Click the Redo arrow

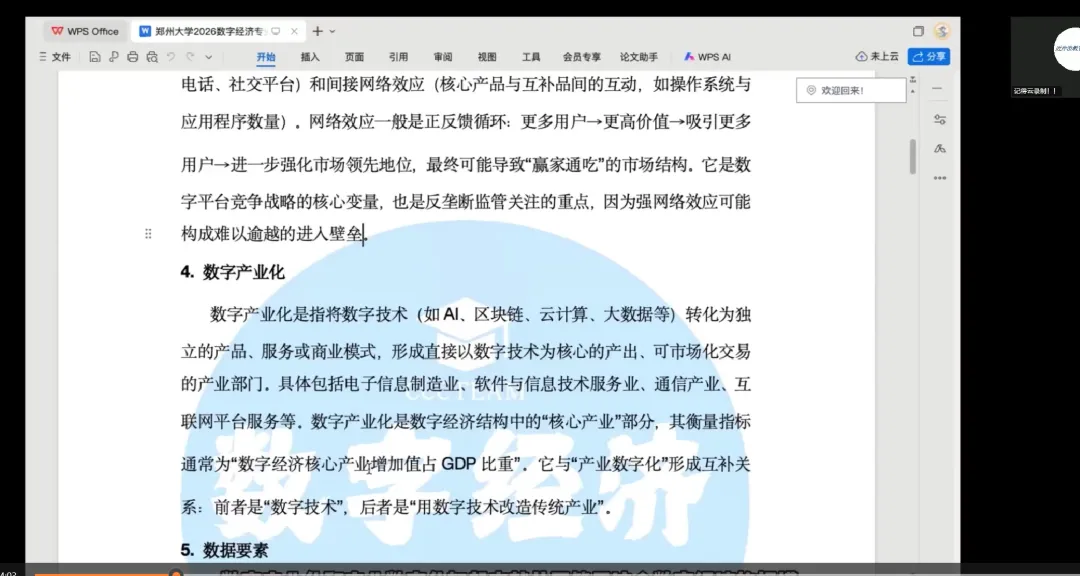click(190, 57)
